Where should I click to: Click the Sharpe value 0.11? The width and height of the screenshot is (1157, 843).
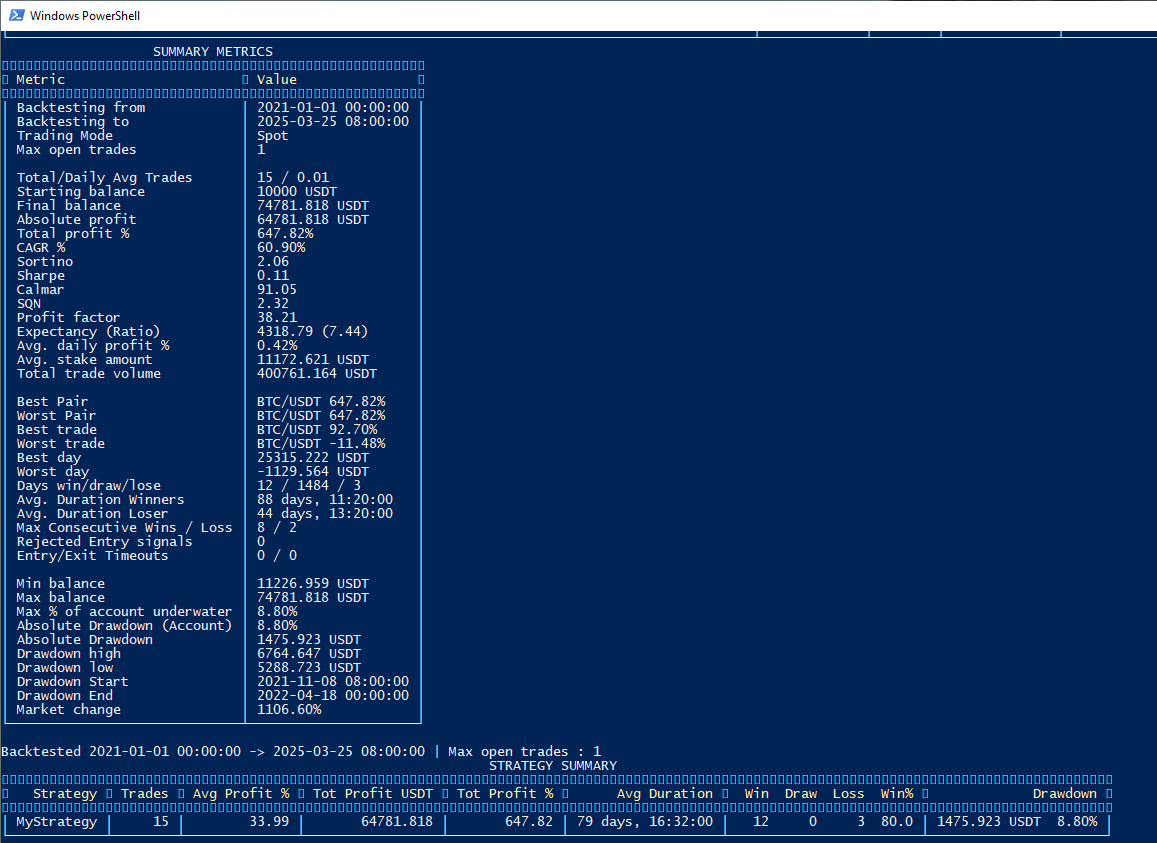(273, 276)
